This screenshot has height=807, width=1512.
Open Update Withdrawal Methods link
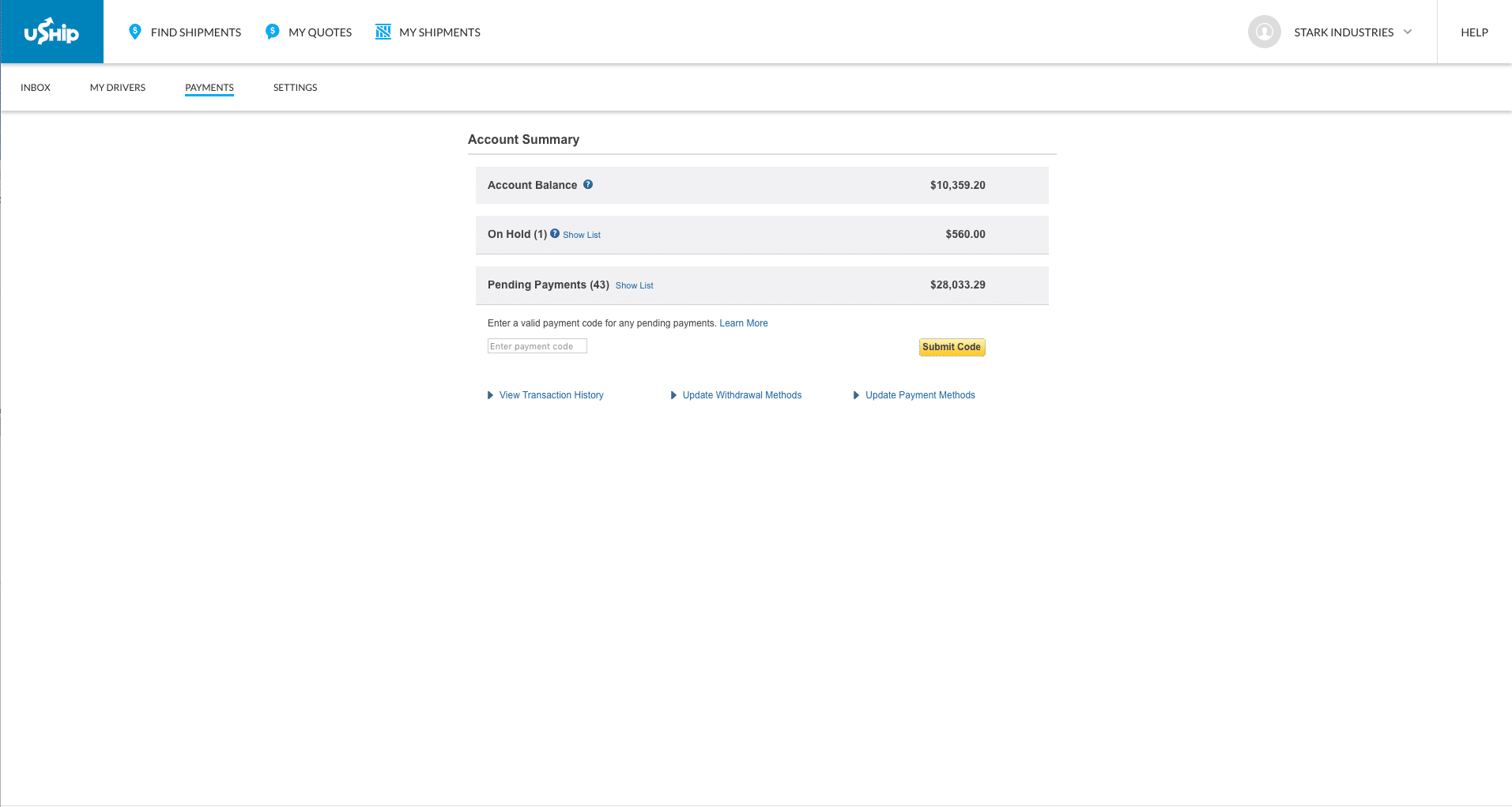742,395
